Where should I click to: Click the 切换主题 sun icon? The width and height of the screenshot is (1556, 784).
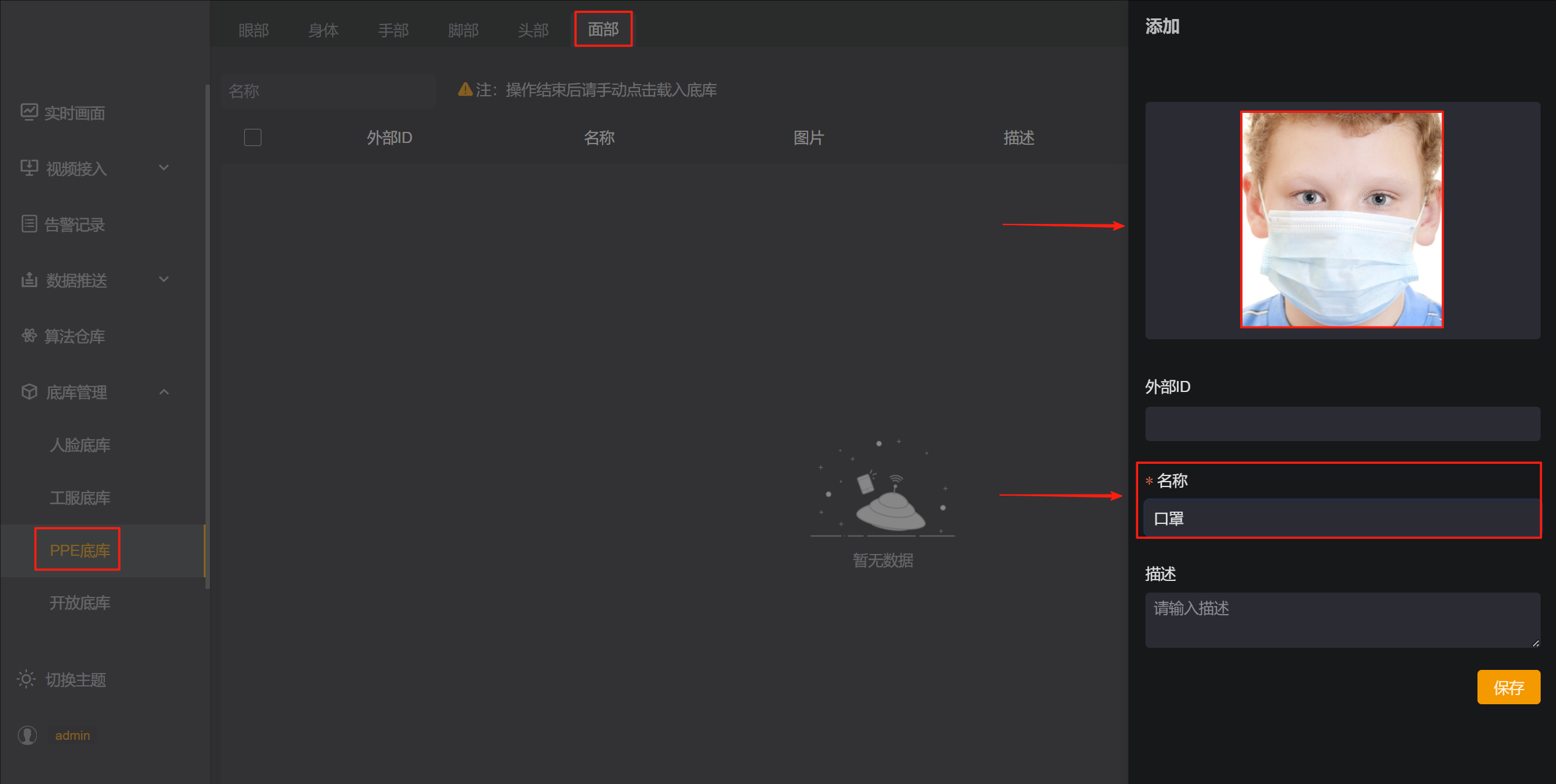click(x=26, y=679)
